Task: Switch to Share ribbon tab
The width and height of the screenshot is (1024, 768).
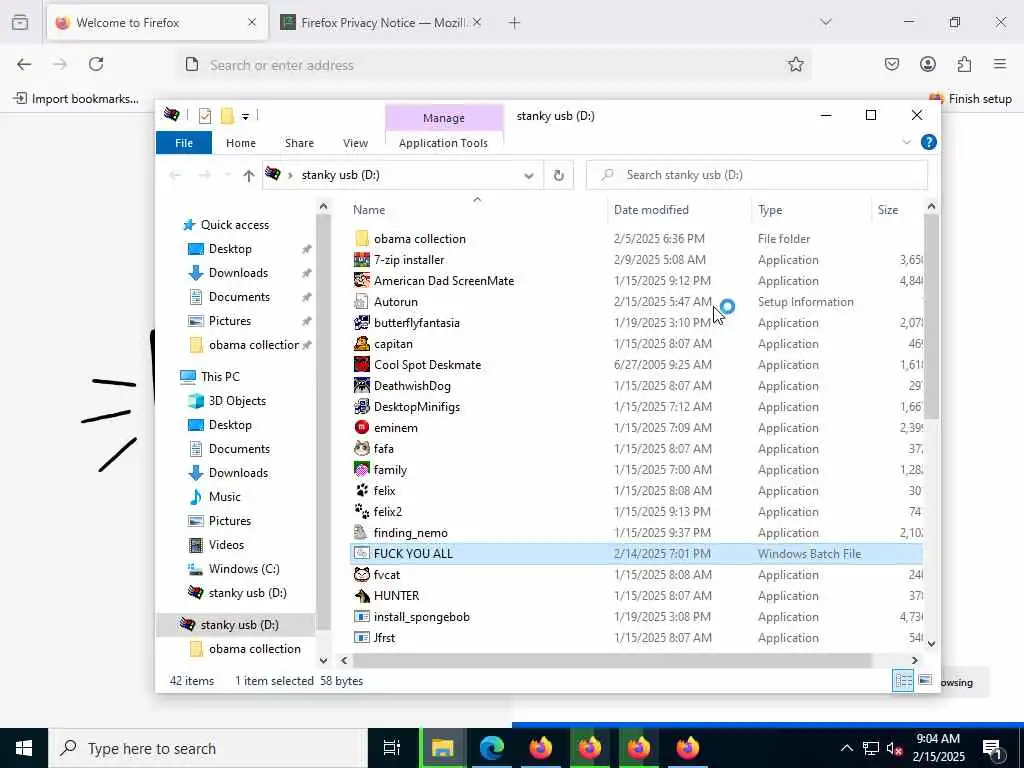Action: point(299,142)
